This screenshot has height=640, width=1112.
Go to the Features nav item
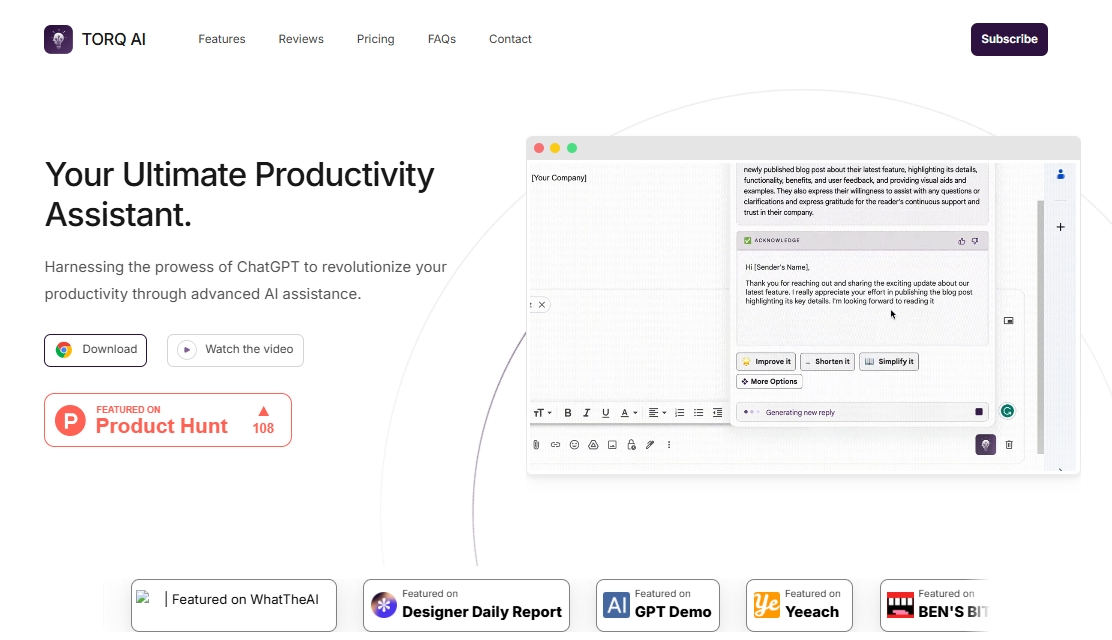[221, 39]
